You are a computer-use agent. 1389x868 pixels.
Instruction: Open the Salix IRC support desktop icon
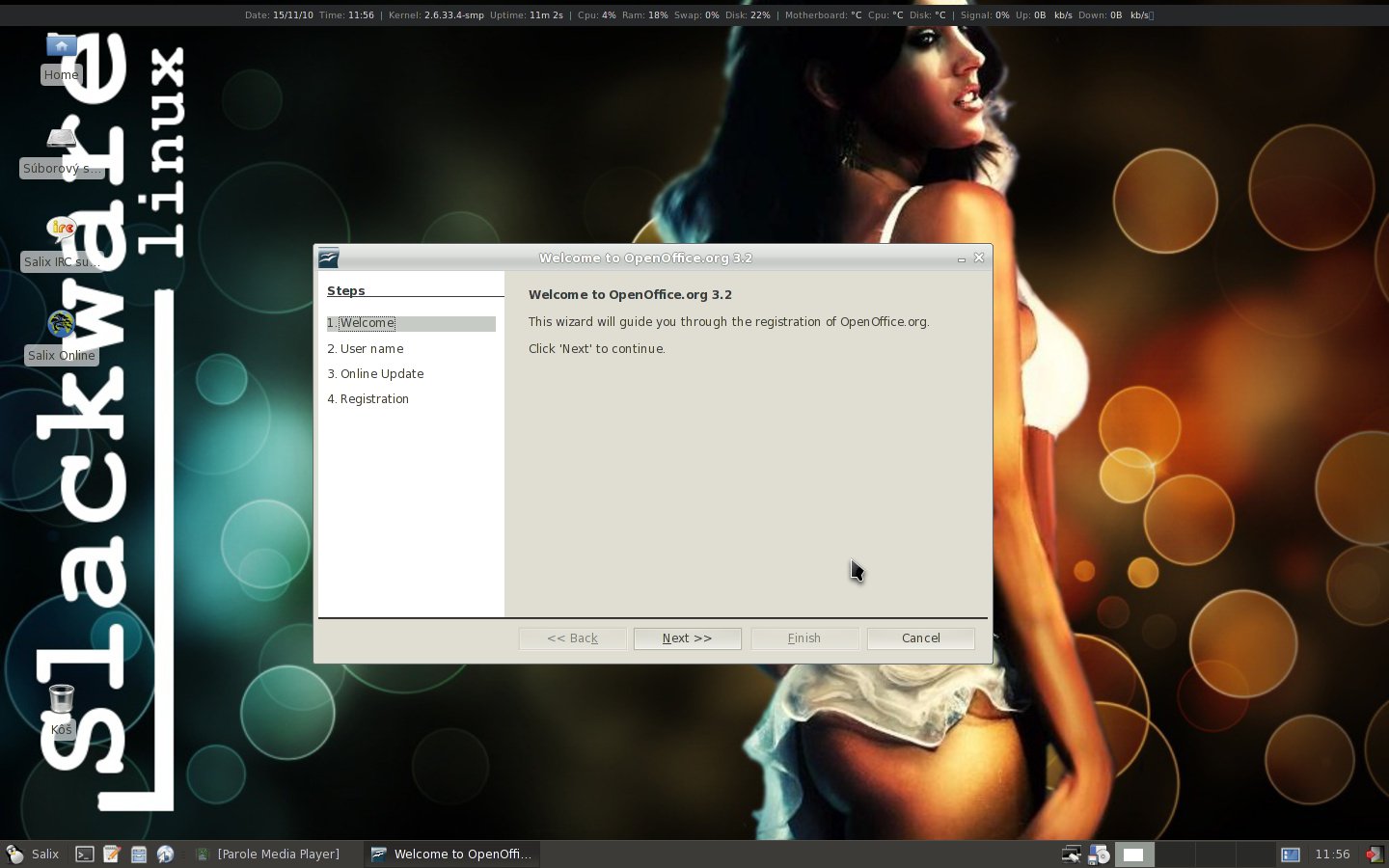click(x=62, y=245)
